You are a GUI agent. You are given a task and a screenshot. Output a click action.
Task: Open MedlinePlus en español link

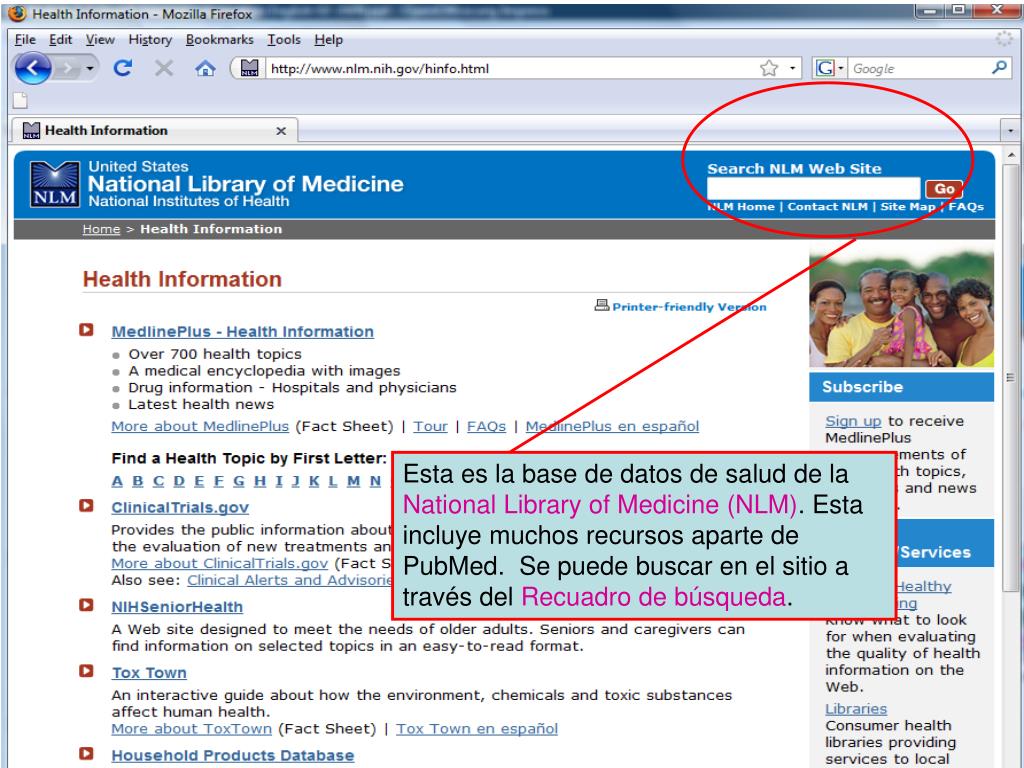[612, 426]
